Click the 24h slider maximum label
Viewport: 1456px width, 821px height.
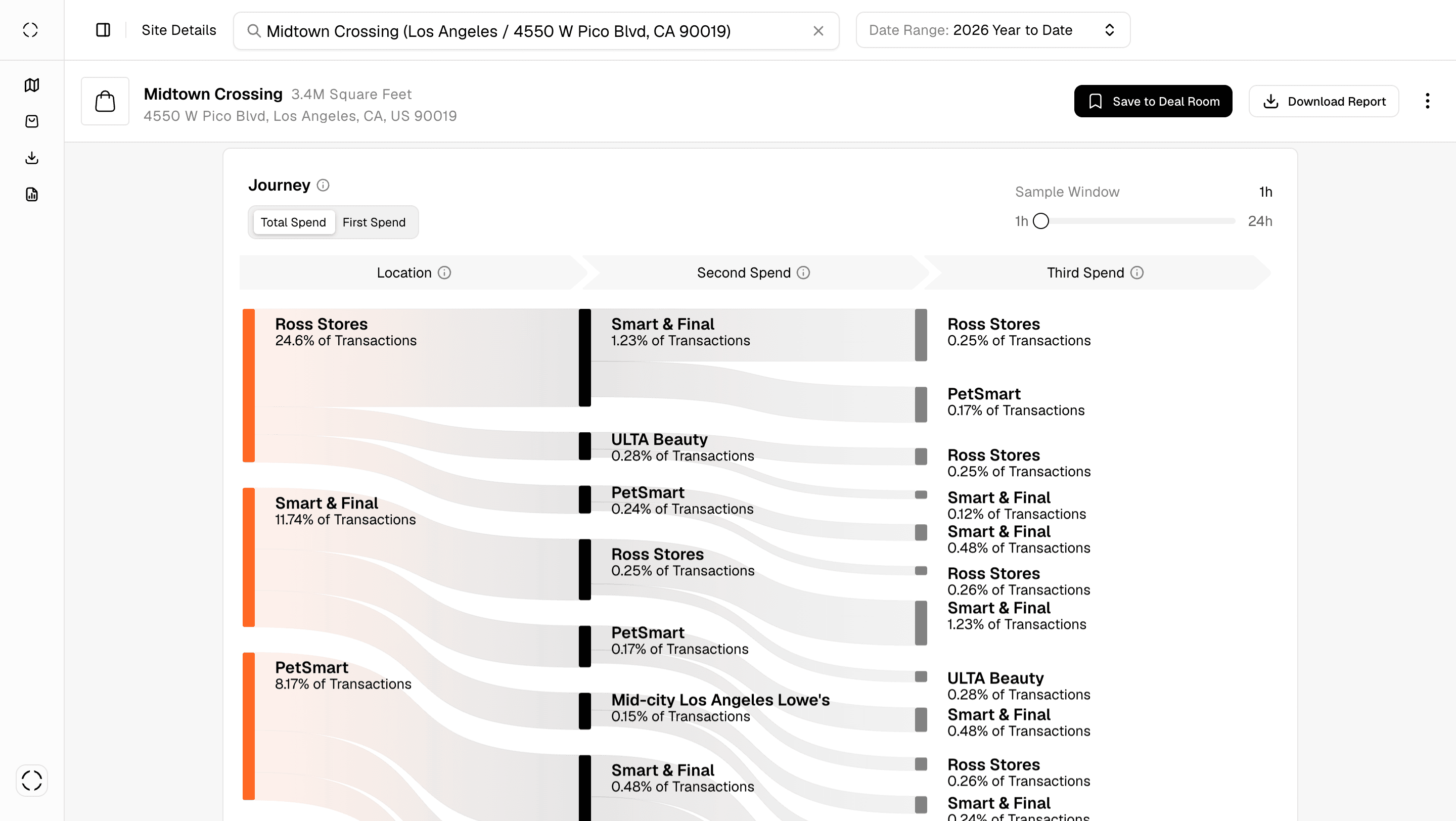point(1260,221)
